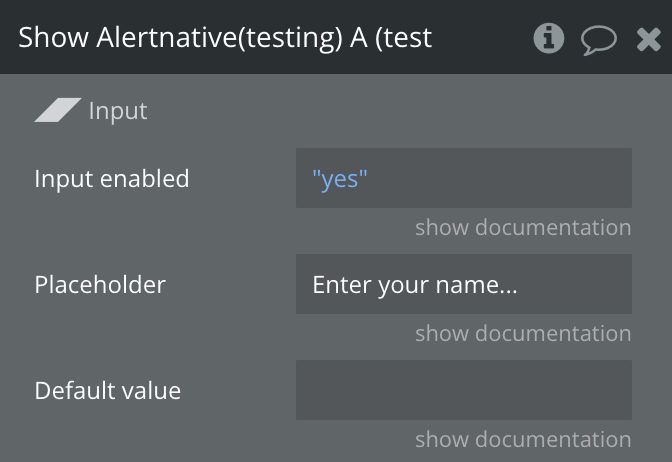The width and height of the screenshot is (672, 462).
Task: Click the "Input enabled" label
Action: [x=112, y=179]
